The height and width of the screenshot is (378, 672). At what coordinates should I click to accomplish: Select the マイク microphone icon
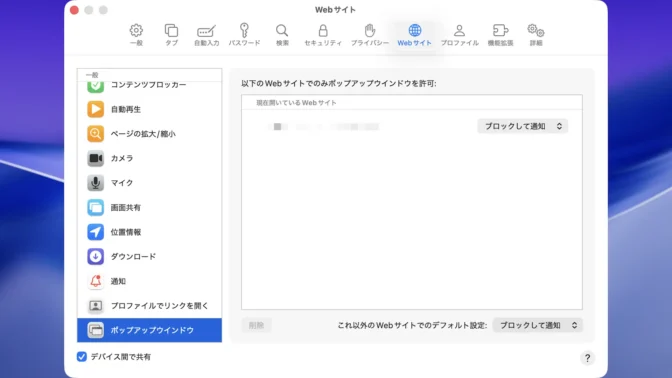tap(96, 183)
